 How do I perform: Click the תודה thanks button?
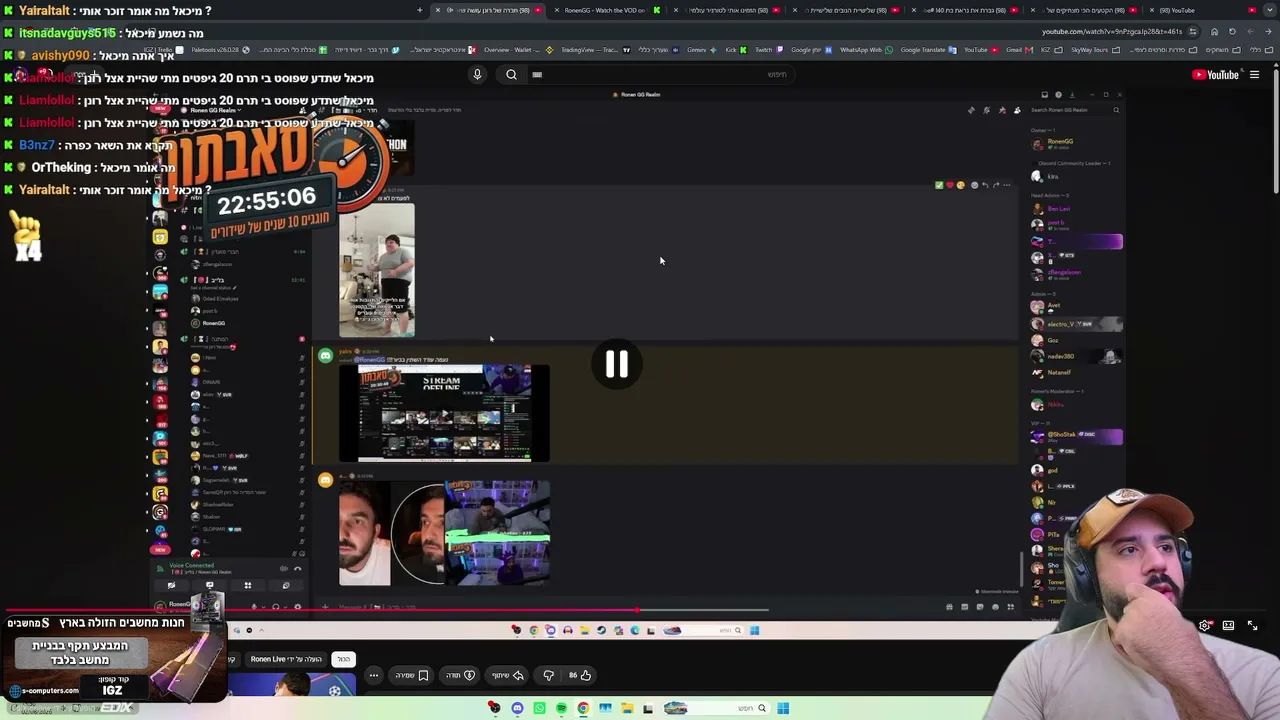[x=461, y=675]
